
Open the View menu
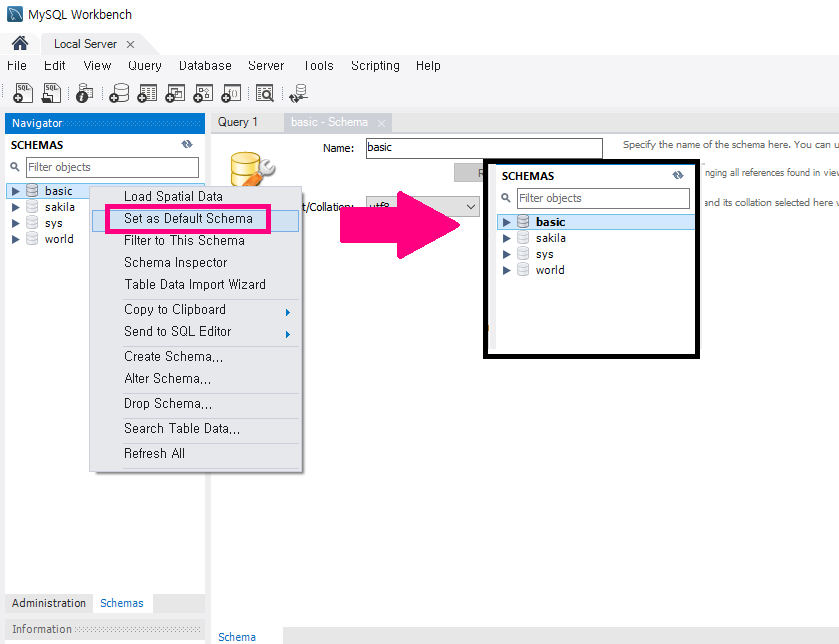pyautogui.click(x=97, y=66)
